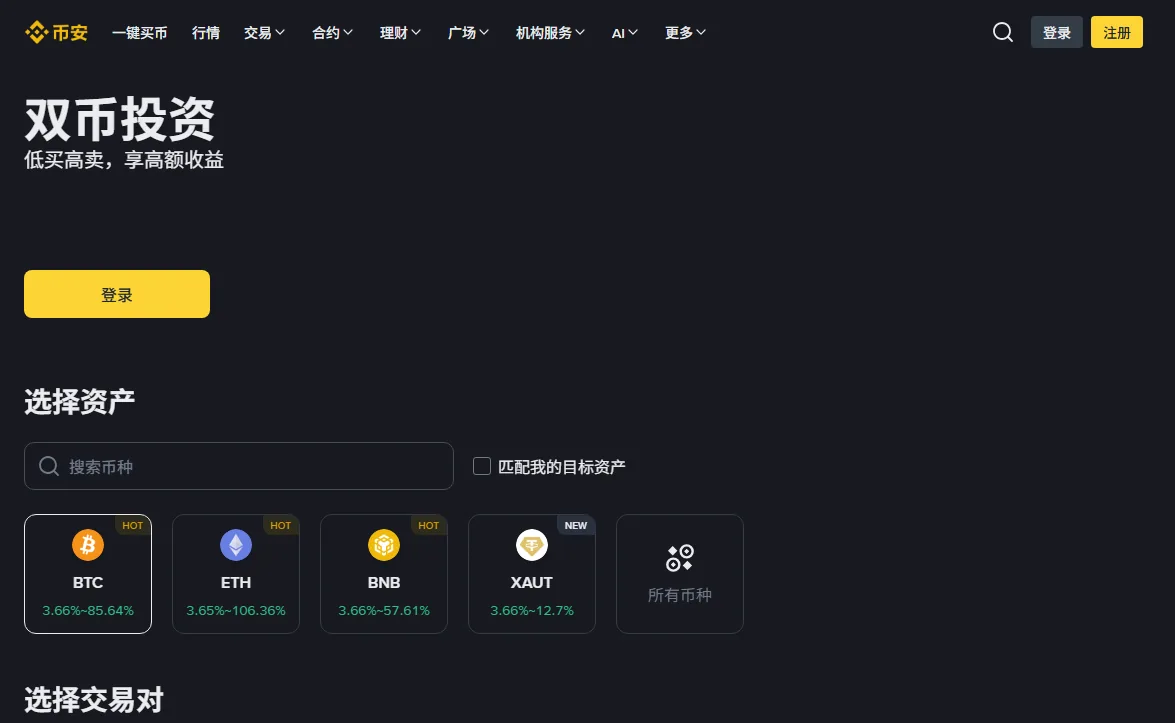Click the 双币投资 page title
Screen dimensions: 1175x723
(120, 119)
